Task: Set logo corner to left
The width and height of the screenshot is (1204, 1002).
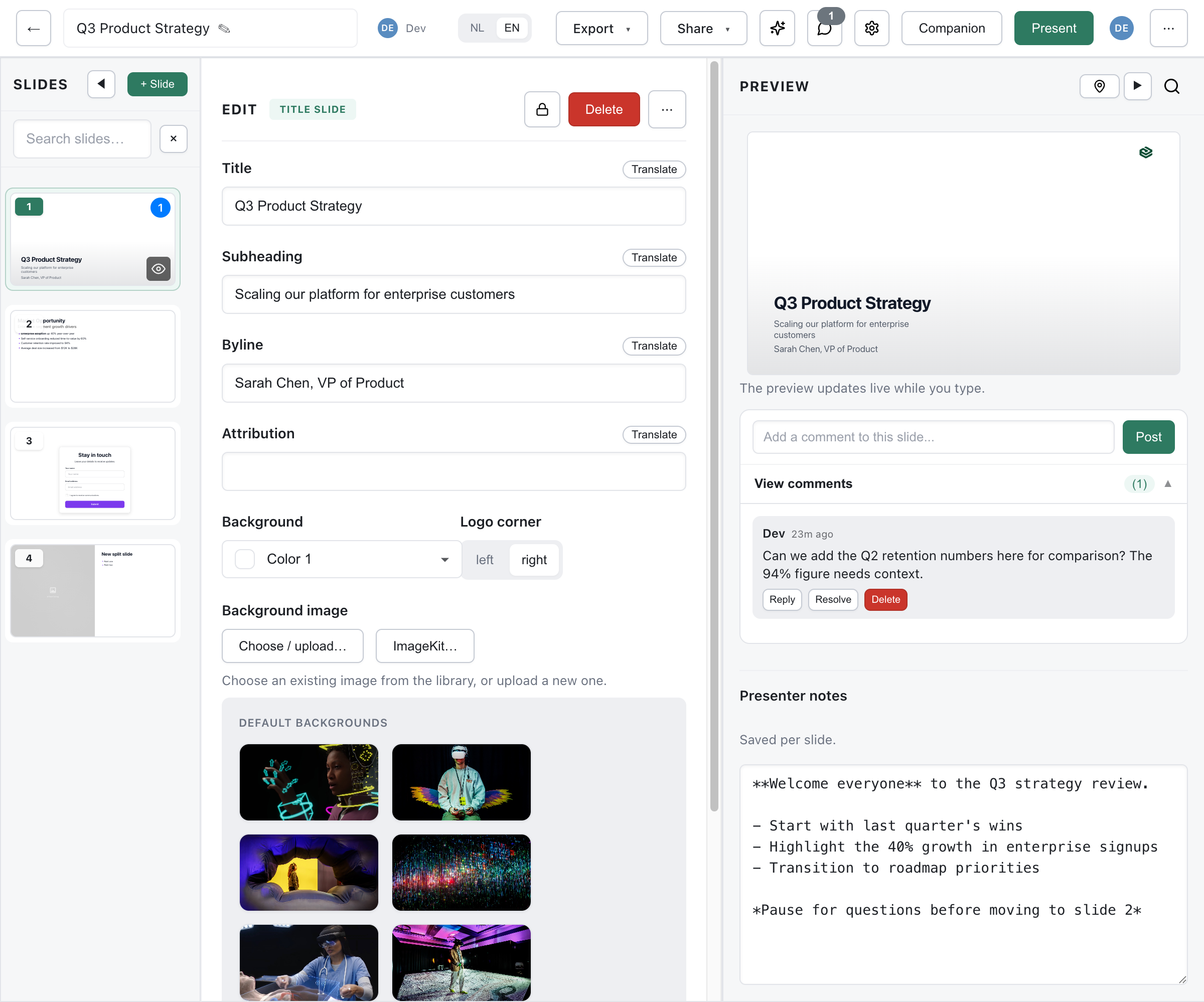Action: pyautogui.click(x=485, y=560)
